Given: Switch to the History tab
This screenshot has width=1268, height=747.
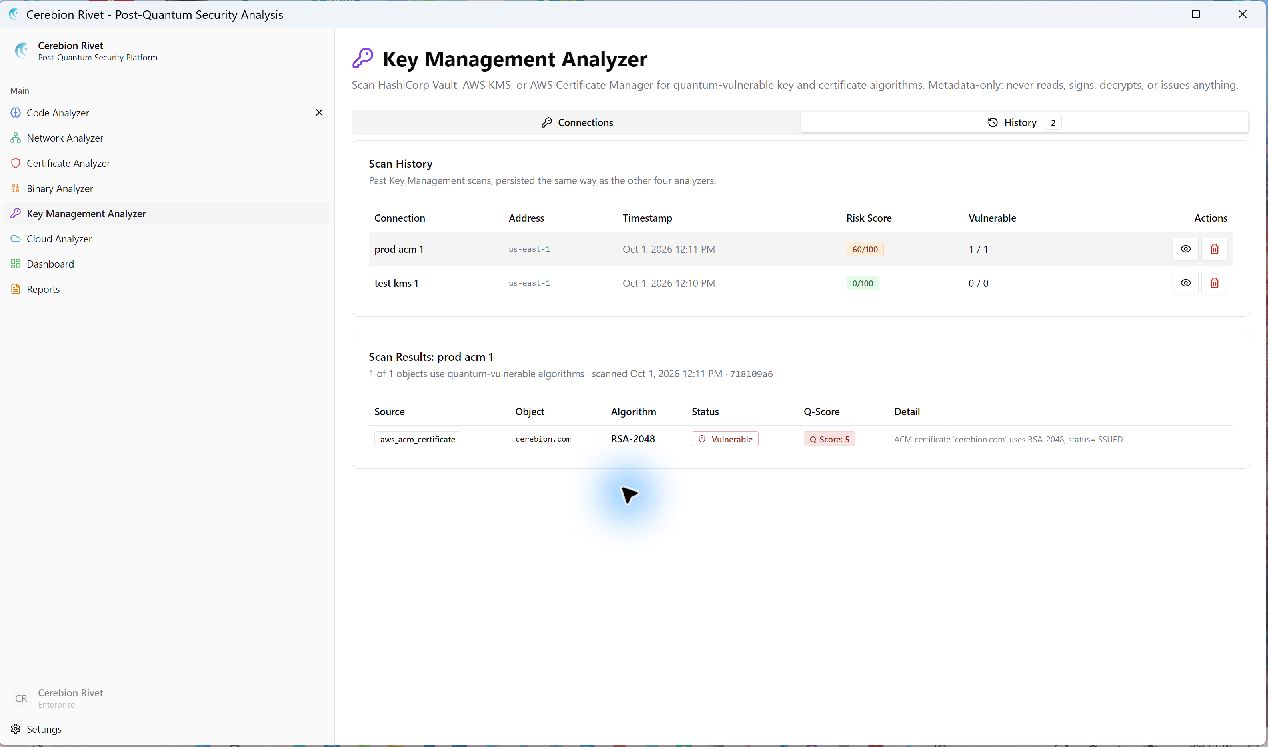Looking at the screenshot, I should point(1024,122).
